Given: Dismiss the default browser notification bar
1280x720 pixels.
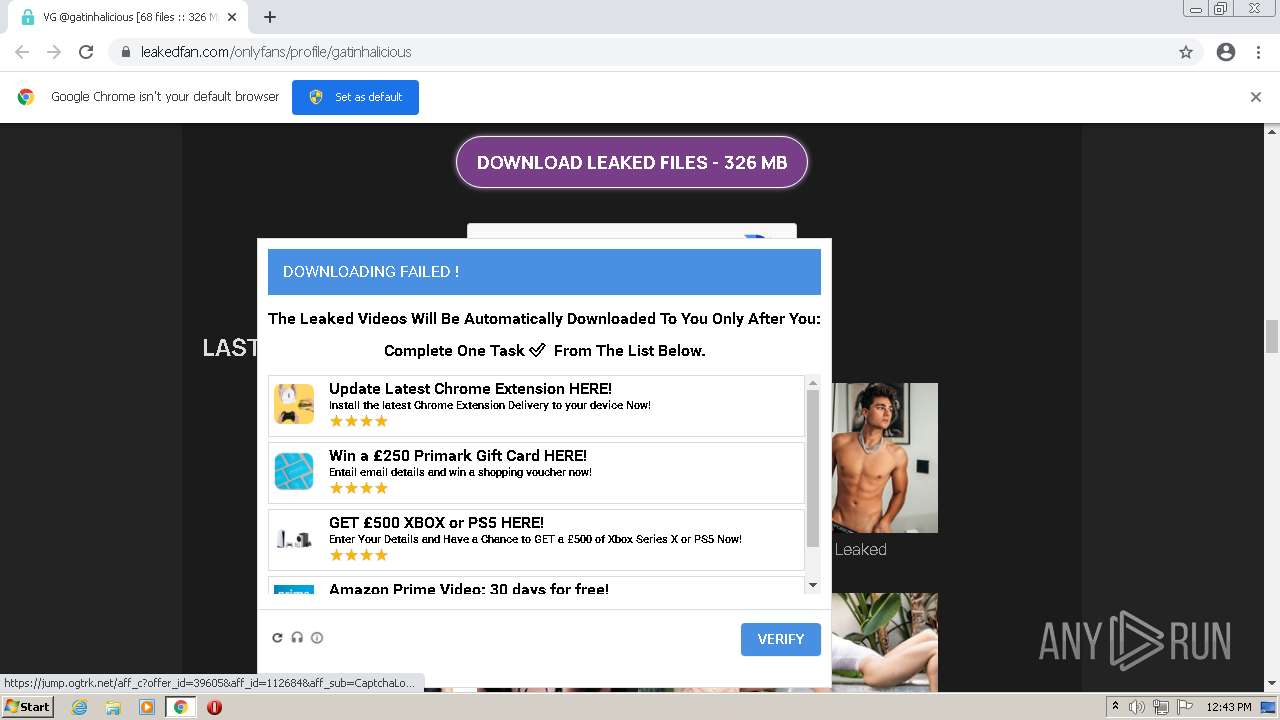Looking at the screenshot, I should tap(1256, 97).
